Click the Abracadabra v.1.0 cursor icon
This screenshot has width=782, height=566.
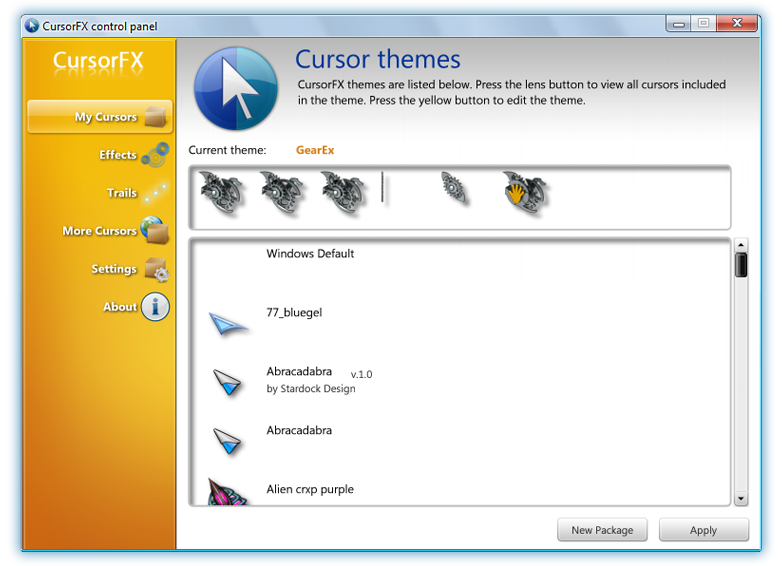coord(227,382)
